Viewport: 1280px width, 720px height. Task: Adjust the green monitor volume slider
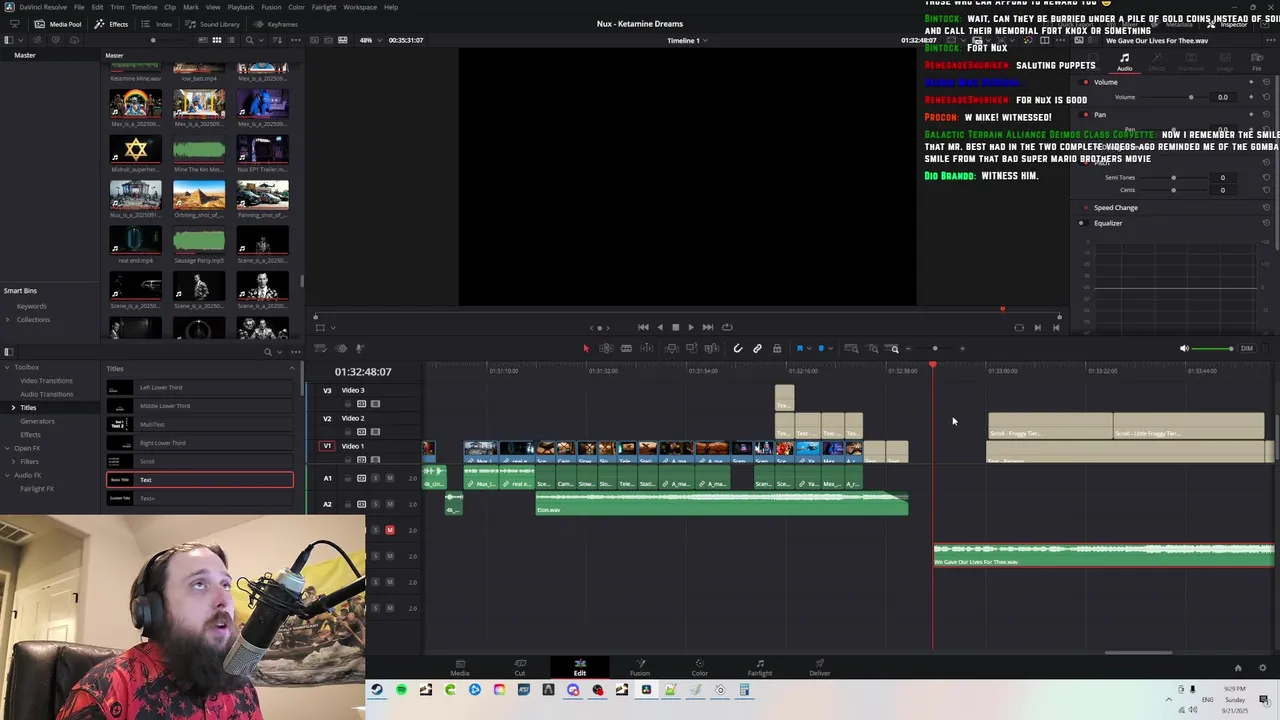[1214, 348]
